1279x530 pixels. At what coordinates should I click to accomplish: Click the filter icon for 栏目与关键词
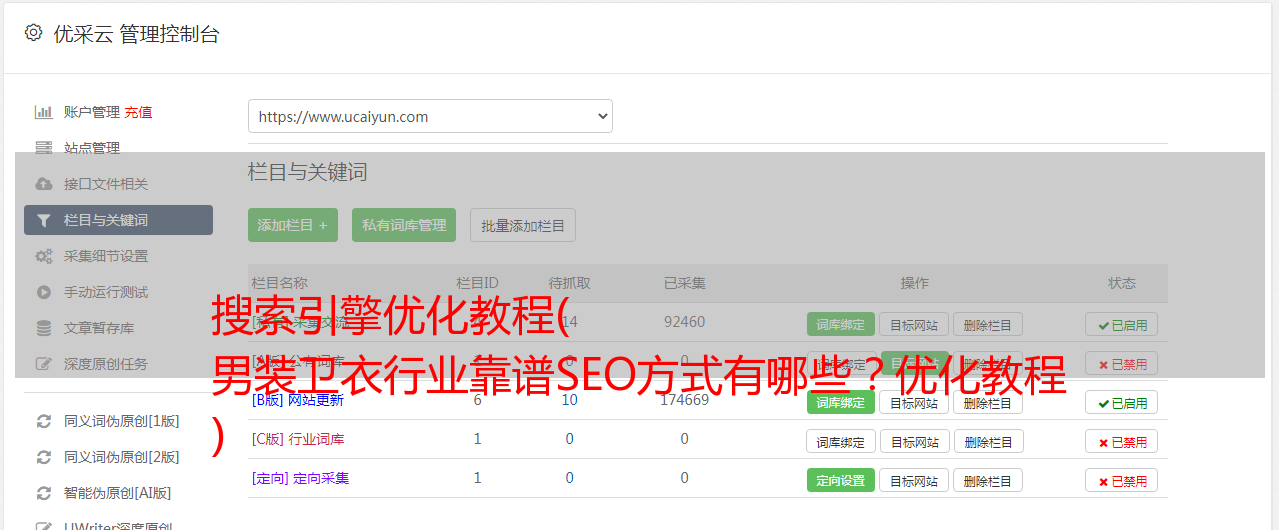[43, 220]
